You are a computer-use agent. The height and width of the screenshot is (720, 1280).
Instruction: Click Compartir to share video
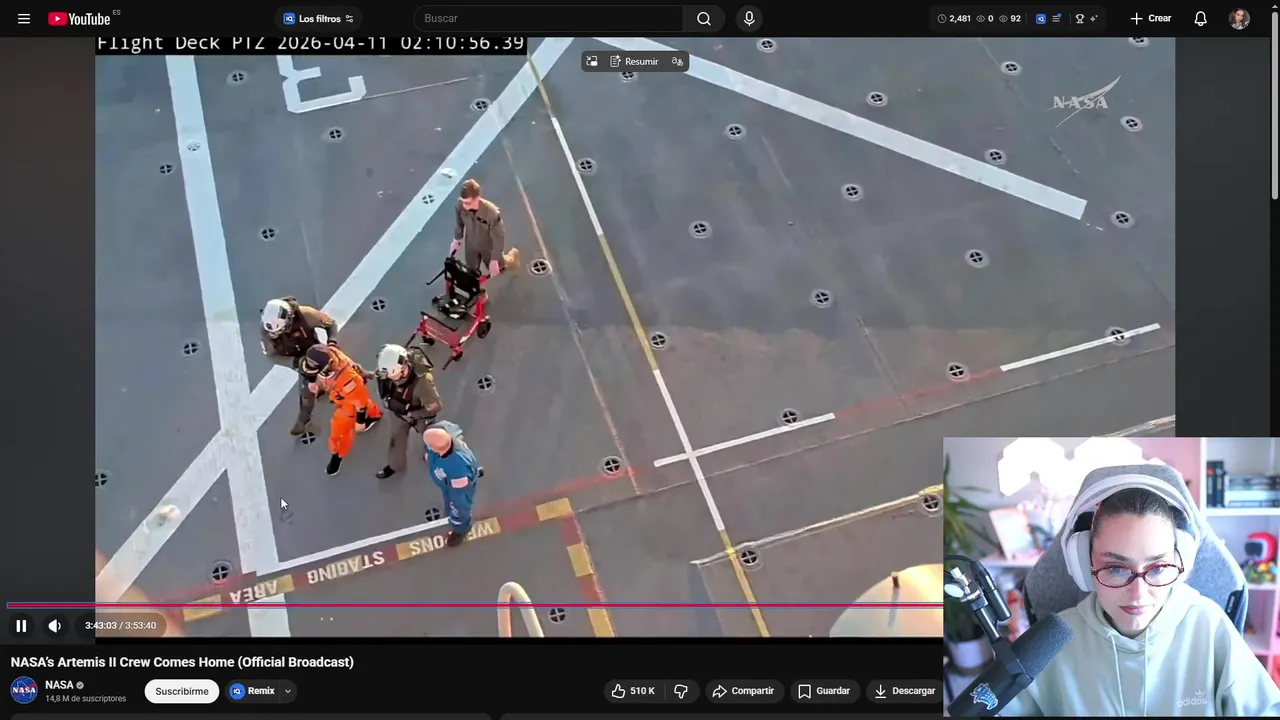(x=743, y=691)
